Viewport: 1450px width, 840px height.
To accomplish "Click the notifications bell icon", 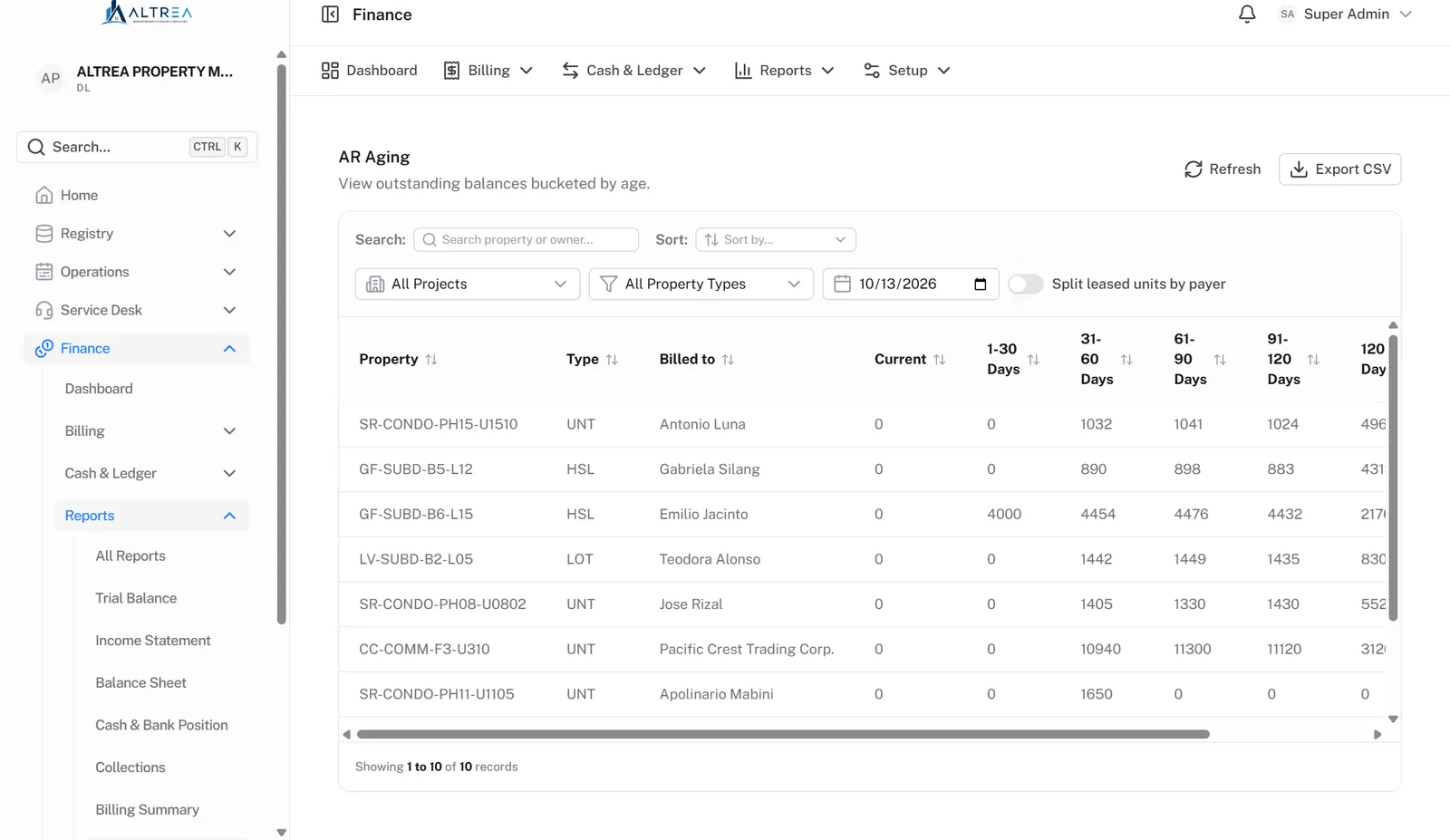I will tap(1247, 14).
